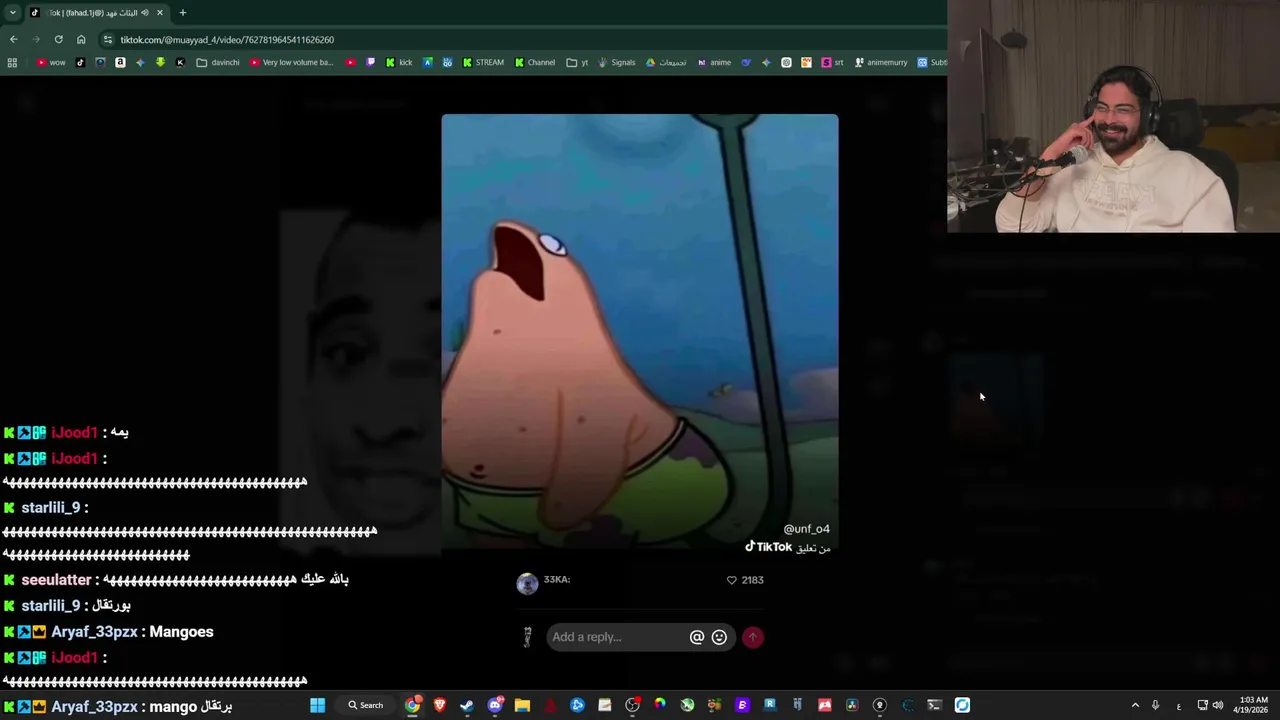The height and width of the screenshot is (720, 1280).
Task: Go back to the previous page
Action: coord(13,39)
